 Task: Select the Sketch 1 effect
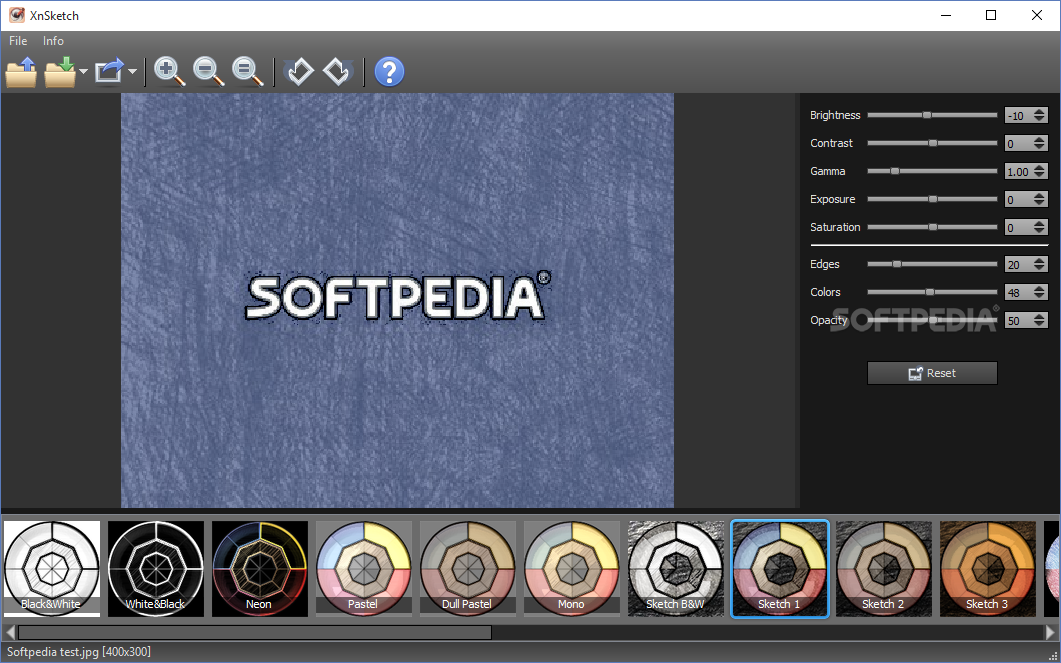(780, 568)
